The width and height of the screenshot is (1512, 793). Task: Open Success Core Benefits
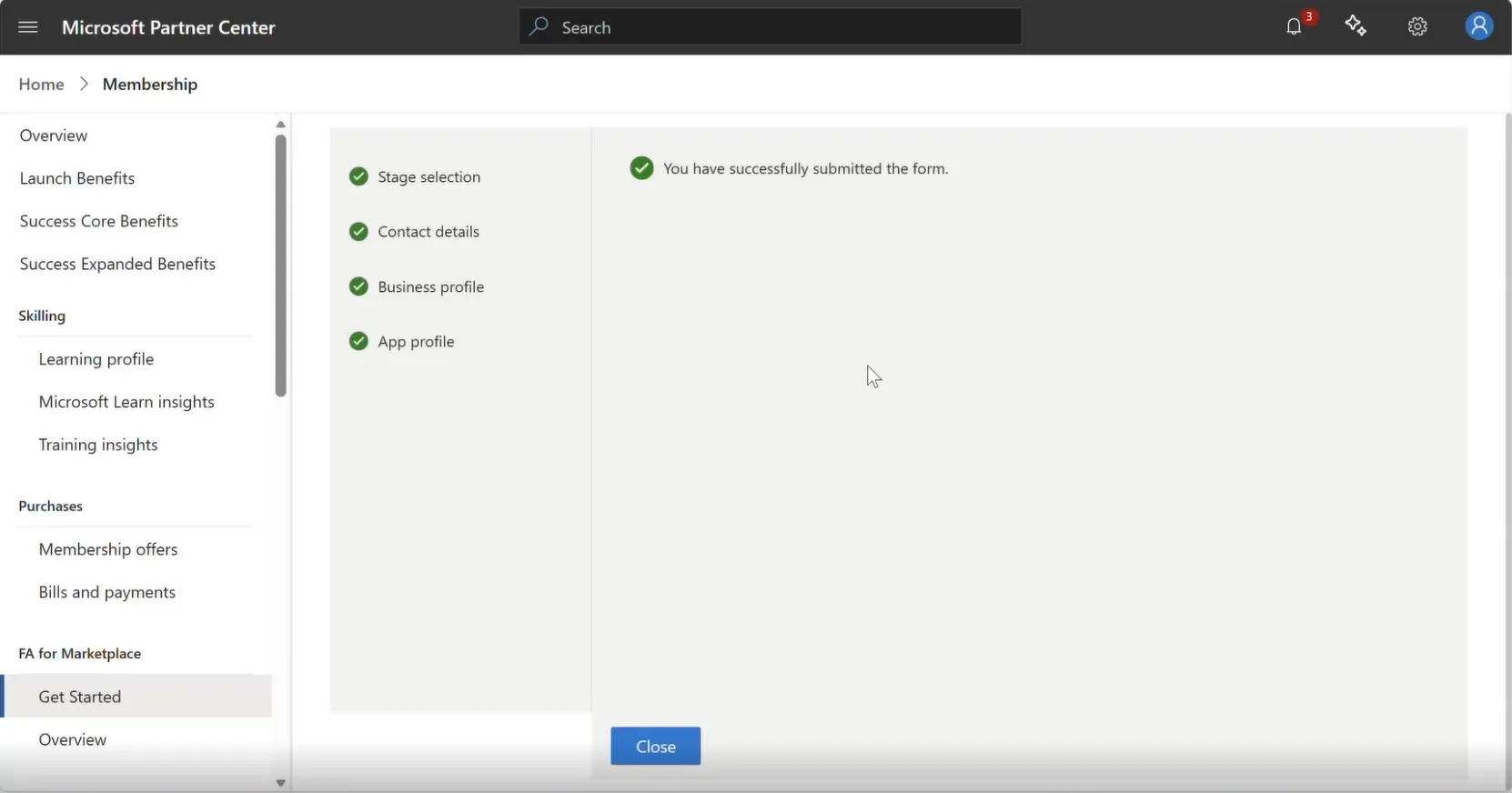(x=99, y=221)
